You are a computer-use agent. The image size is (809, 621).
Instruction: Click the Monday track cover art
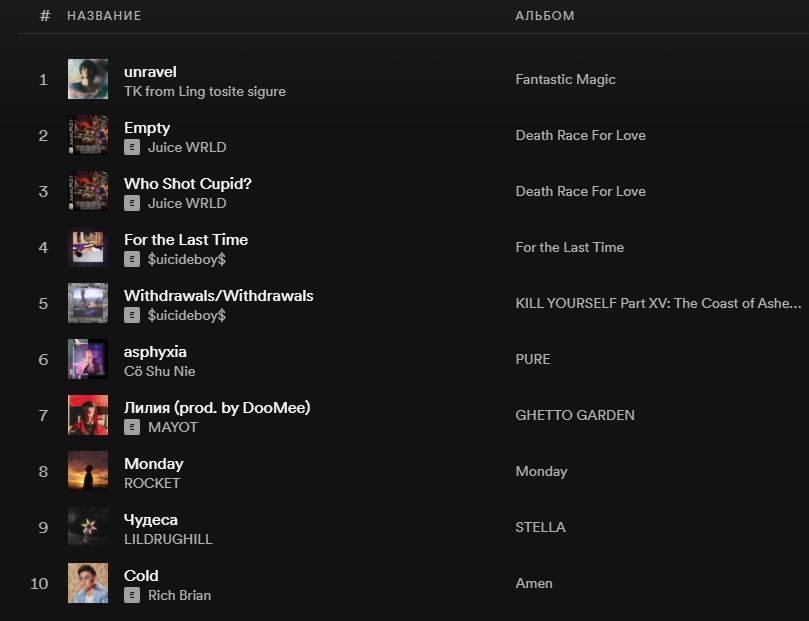tap(87, 471)
